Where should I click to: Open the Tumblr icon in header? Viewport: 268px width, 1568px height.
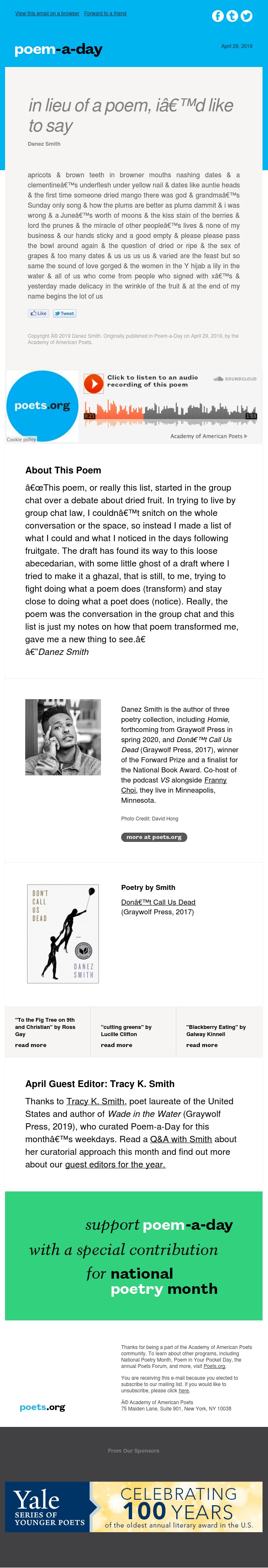coord(232,16)
